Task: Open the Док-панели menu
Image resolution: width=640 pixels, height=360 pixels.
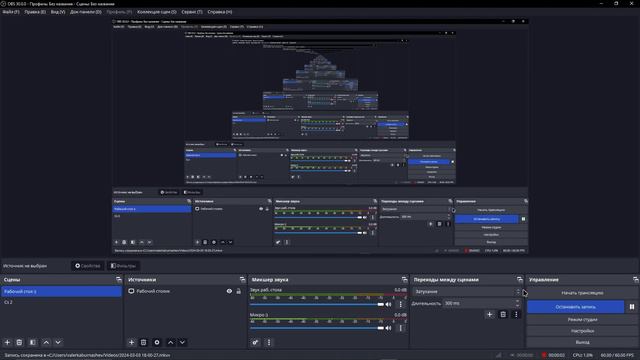Action: click(86, 12)
